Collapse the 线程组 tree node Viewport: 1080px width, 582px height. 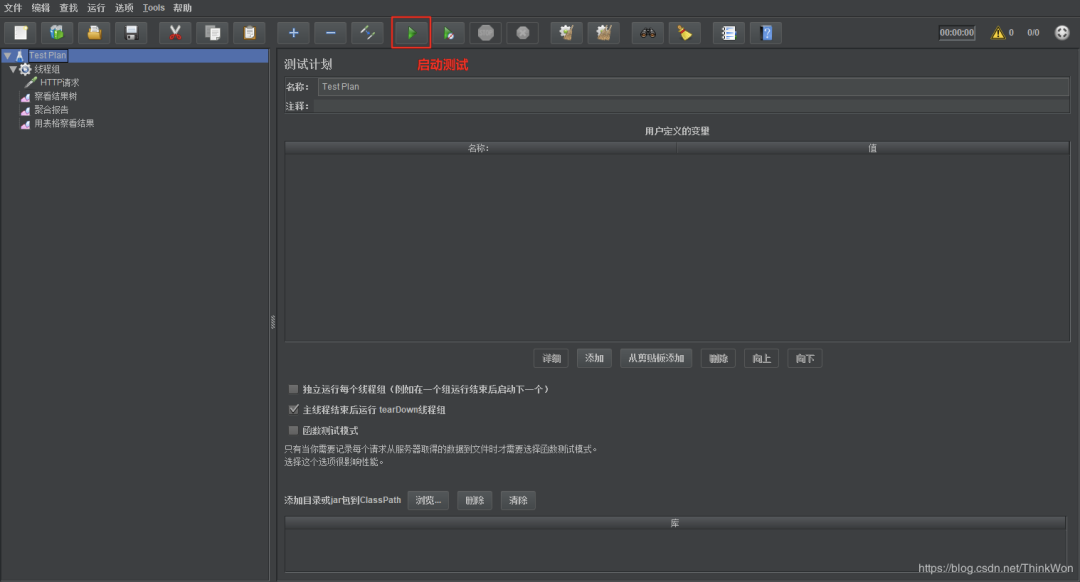coord(13,69)
